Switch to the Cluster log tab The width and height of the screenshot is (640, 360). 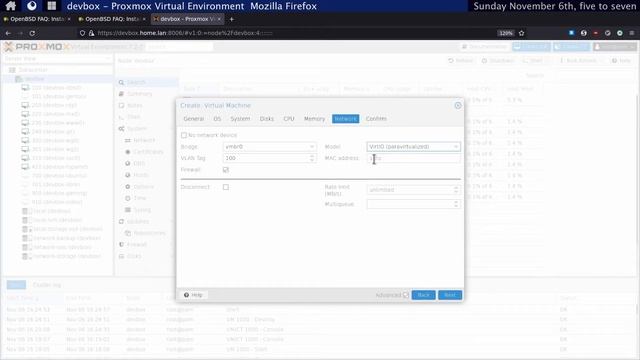point(47,285)
